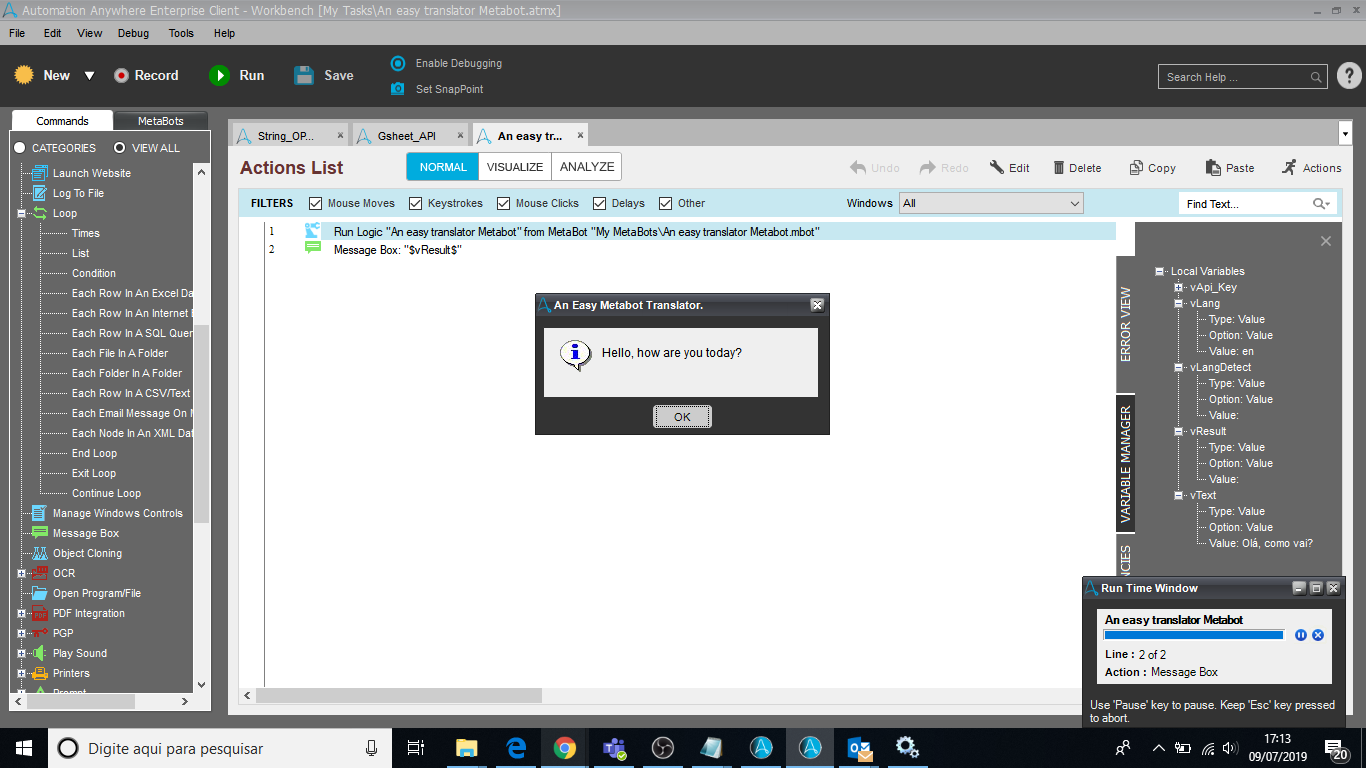Open the Debug menu
The image size is (1366, 768).
click(133, 33)
